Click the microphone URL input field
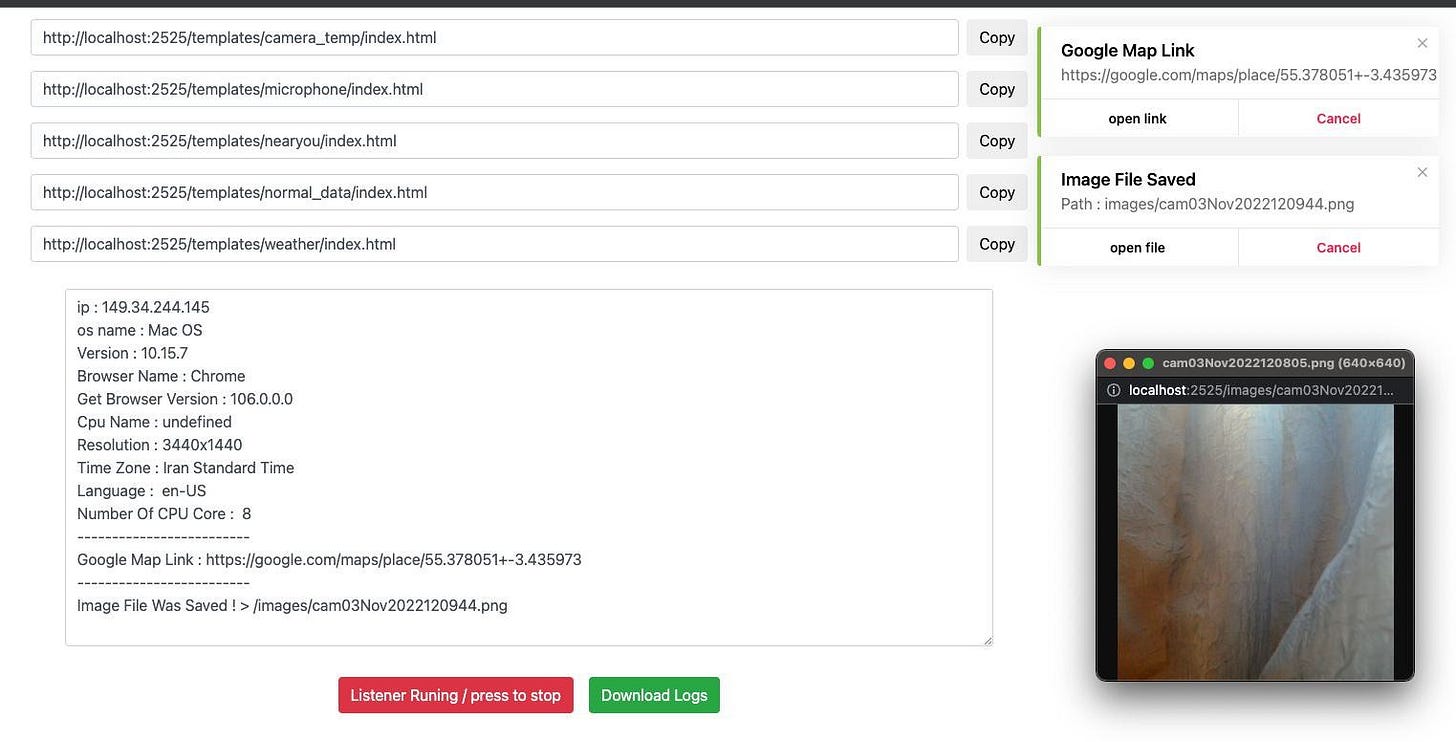The image size is (1456, 742). [494, 89]
